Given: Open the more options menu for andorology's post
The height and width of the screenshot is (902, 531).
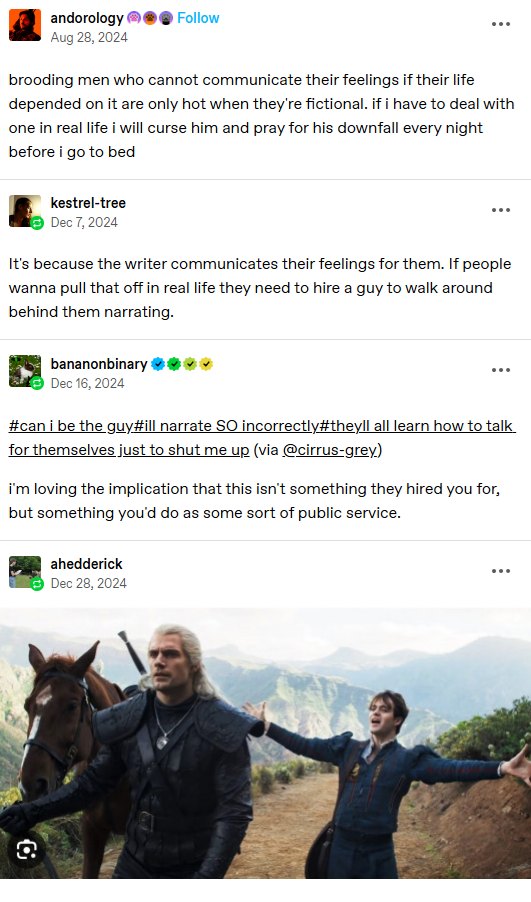Looking at the screenshot, I should coord(501,24).
